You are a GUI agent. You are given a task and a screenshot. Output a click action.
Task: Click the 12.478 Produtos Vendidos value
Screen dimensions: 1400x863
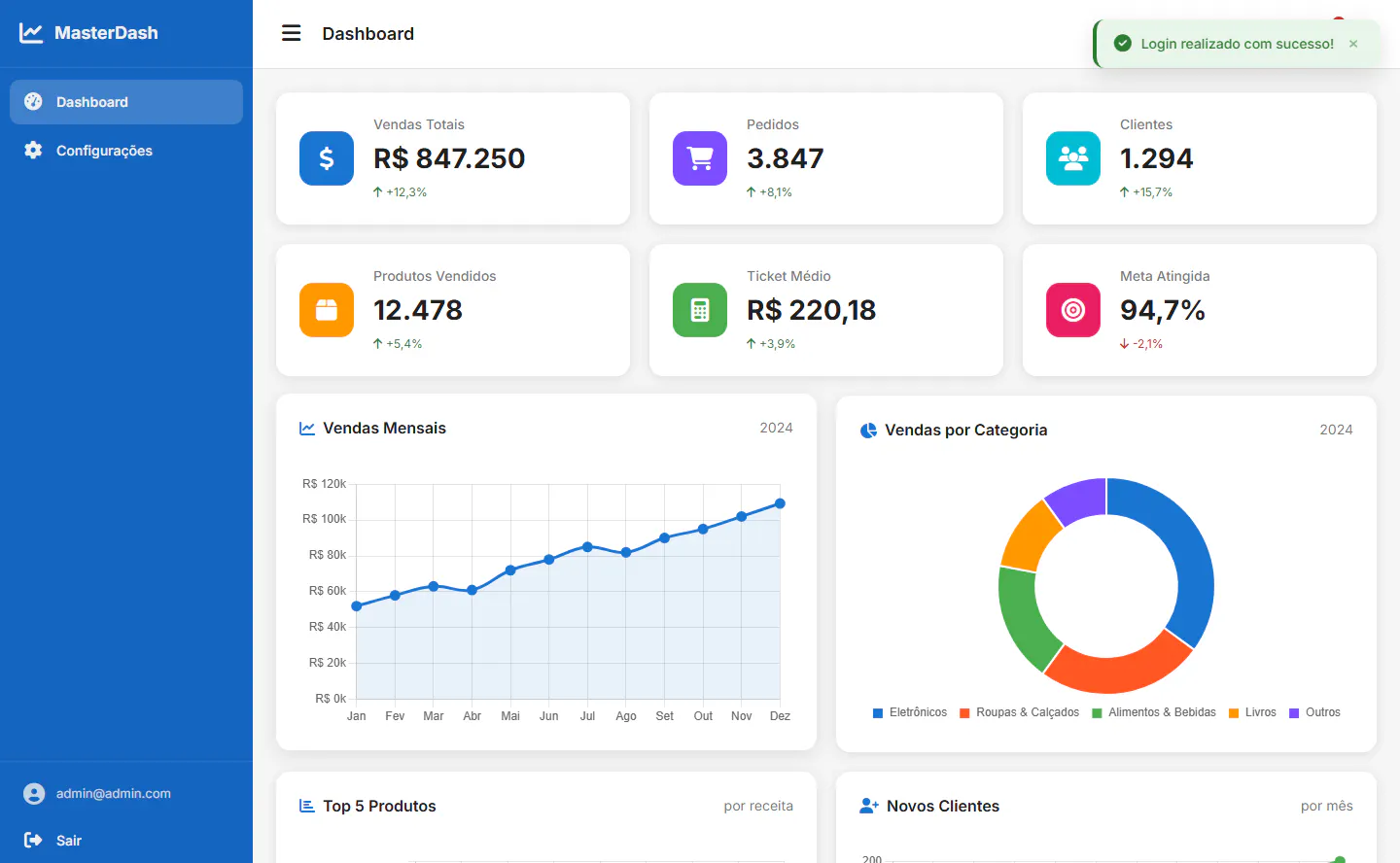(x=418, y=310)
